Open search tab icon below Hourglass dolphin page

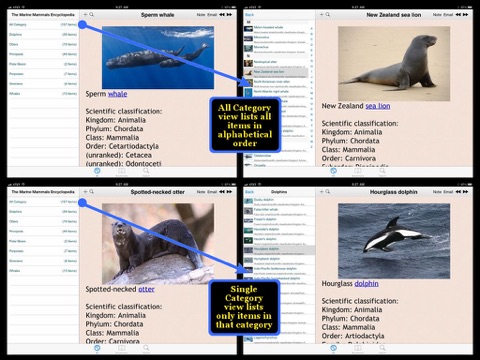382,349
